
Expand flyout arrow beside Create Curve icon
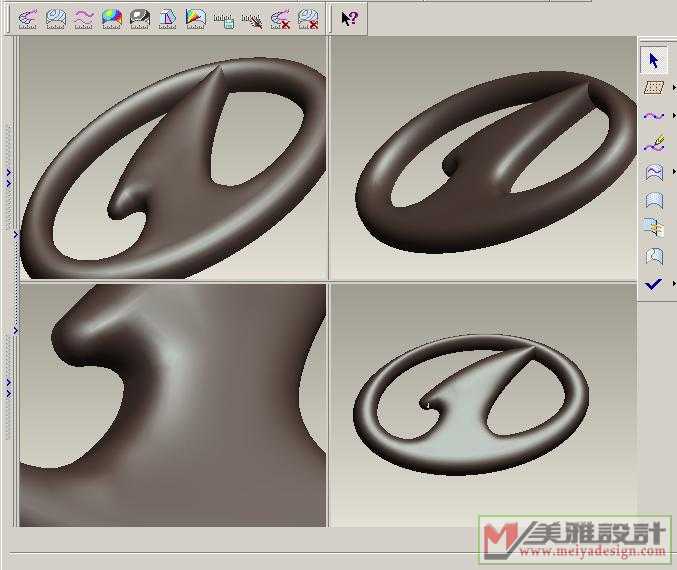pyautogui.click(x=674, y=116)
